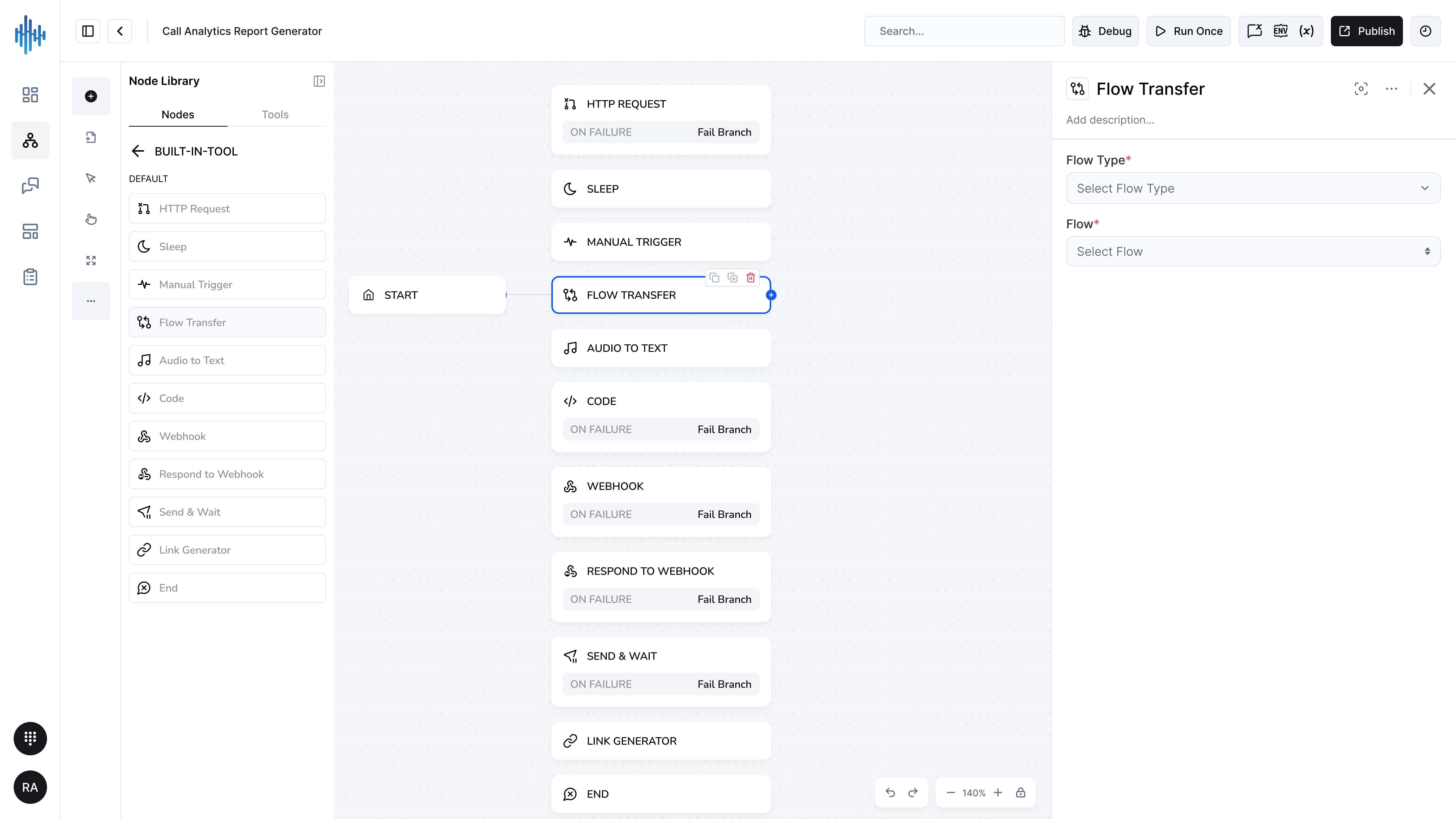Open the Flow Transfer more options menu

point(1392,89)
